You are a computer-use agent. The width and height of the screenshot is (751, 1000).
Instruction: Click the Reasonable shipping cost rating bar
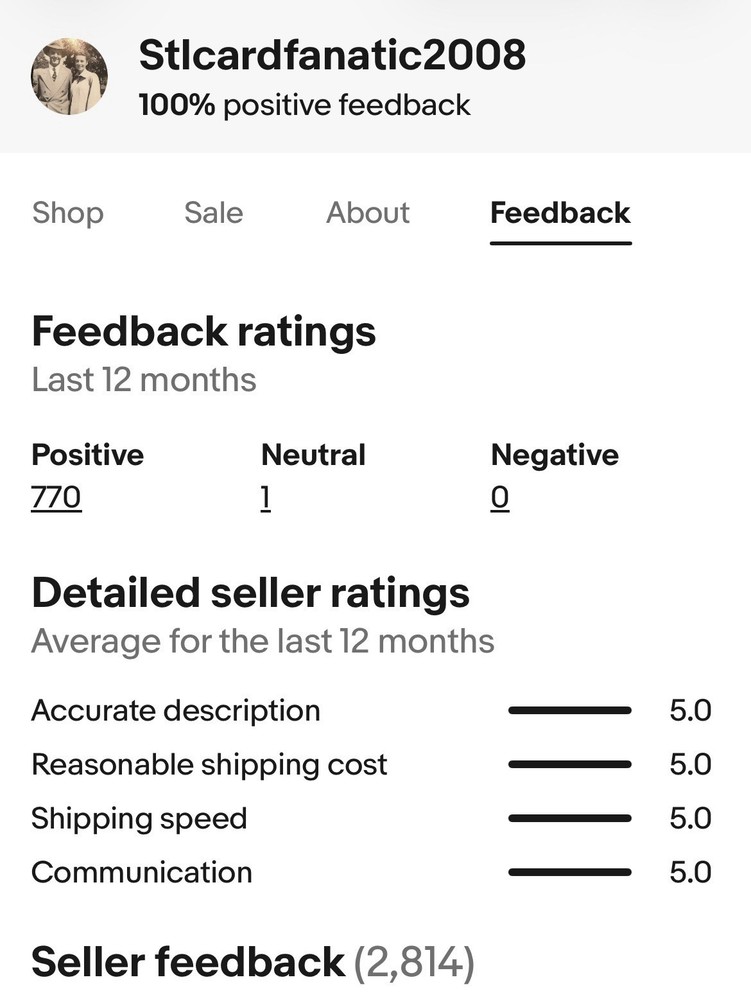click(569, 765)
